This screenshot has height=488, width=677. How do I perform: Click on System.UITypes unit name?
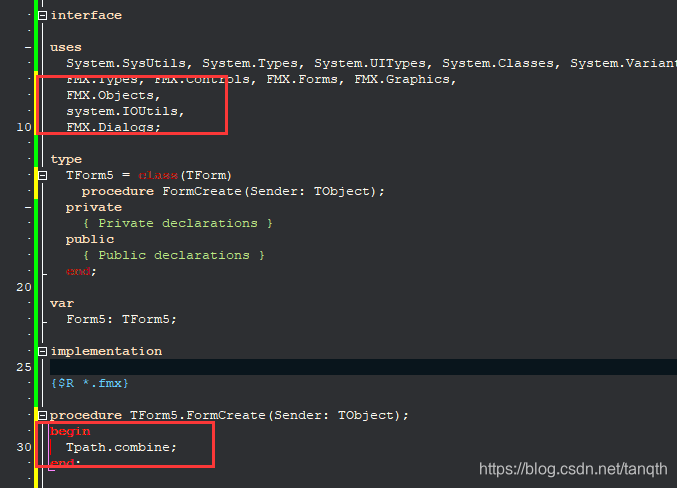click(370, 63)
